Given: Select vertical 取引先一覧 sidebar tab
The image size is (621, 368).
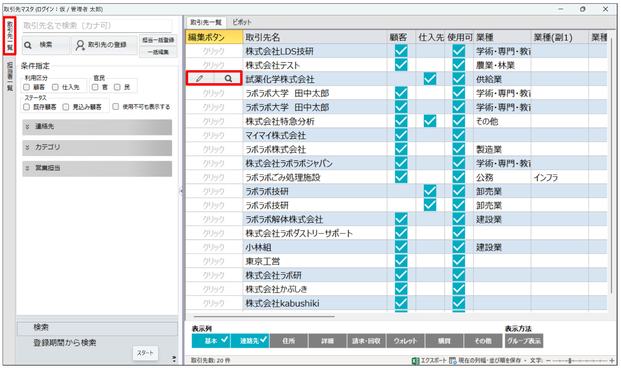Looking at the screenshot, I should pyautogui.click(x=10, y=36).
